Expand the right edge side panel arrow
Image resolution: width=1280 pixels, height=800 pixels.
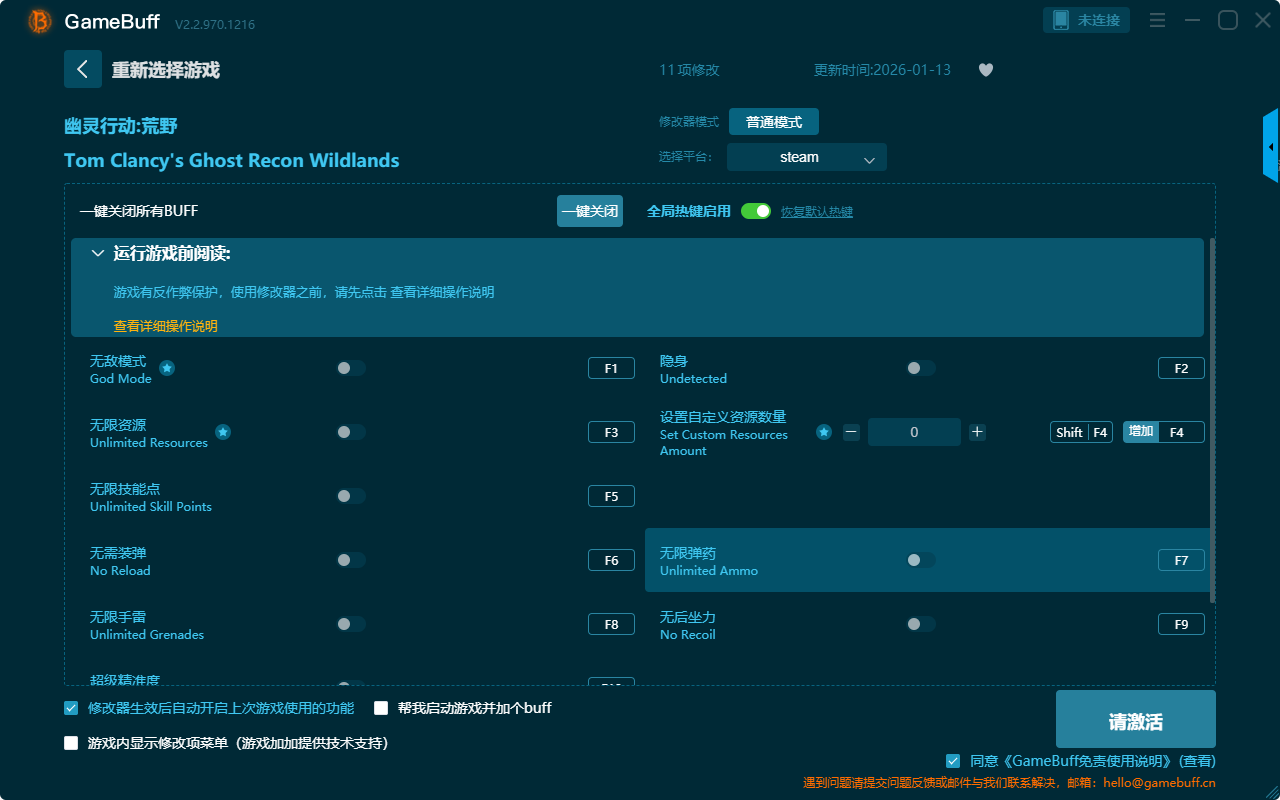[x=1271, y=147]
